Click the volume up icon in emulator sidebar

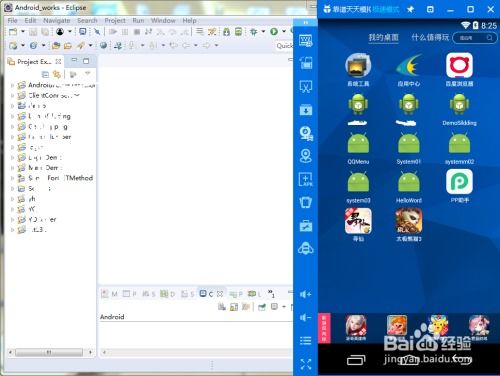(x=305, y=294)
